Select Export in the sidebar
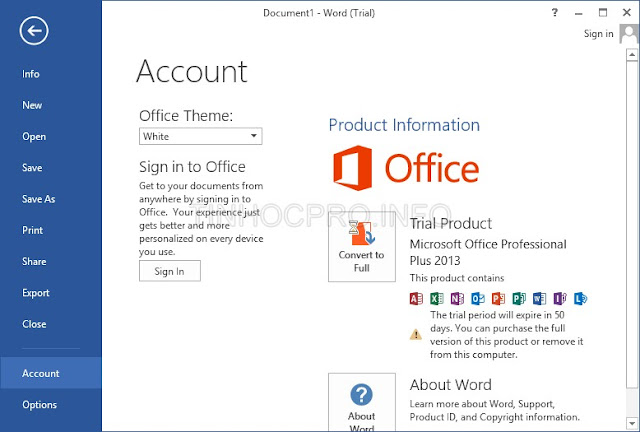This screenshot has width=640, height=432. click(36, 293)
